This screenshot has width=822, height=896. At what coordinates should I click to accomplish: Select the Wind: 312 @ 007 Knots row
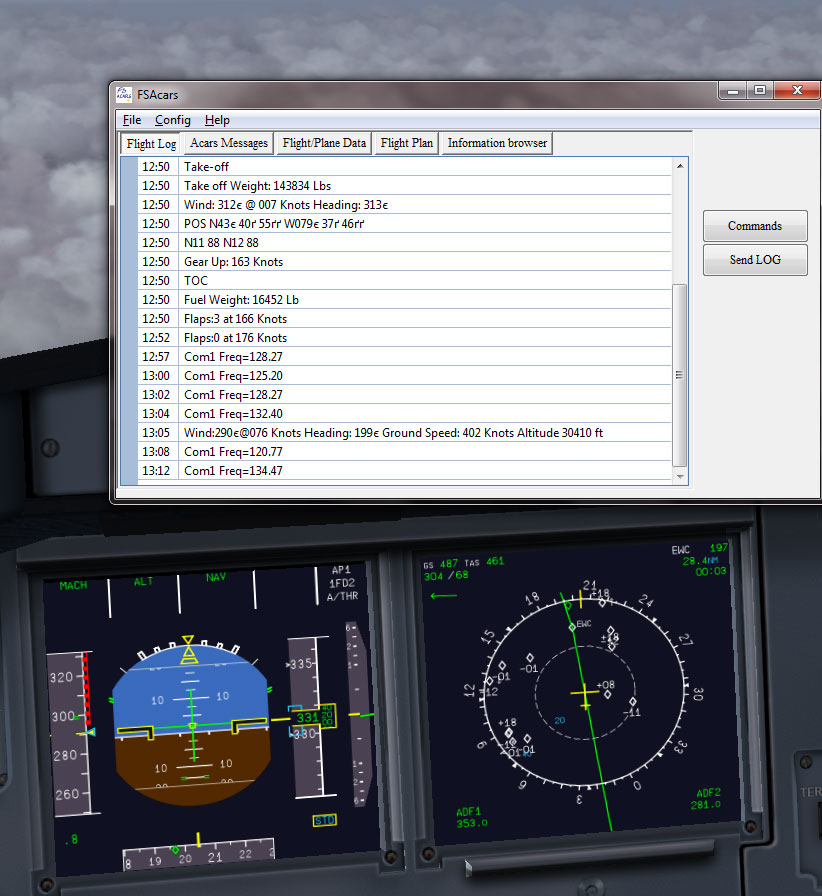404,205
